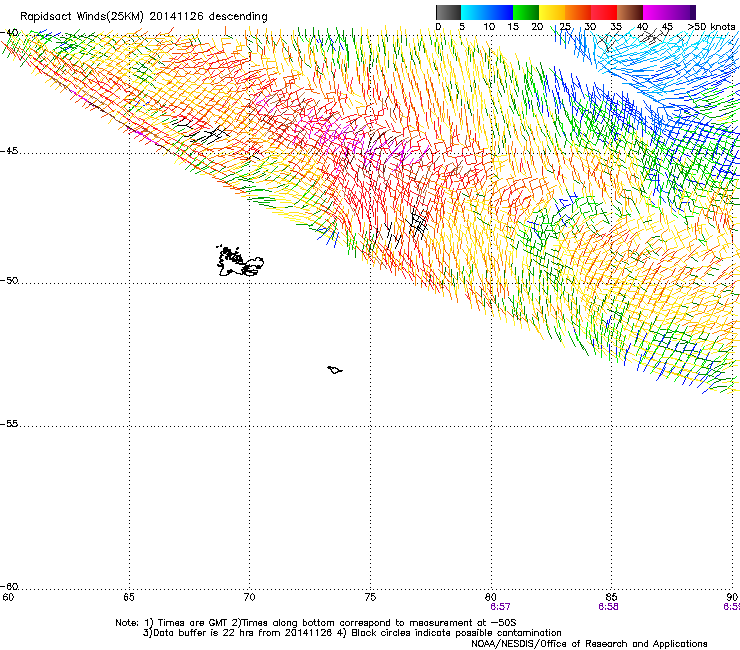The height and width of the screenshot is (650, 740).
Task: Click longitude axis label 75
Action: click(370, 597)
